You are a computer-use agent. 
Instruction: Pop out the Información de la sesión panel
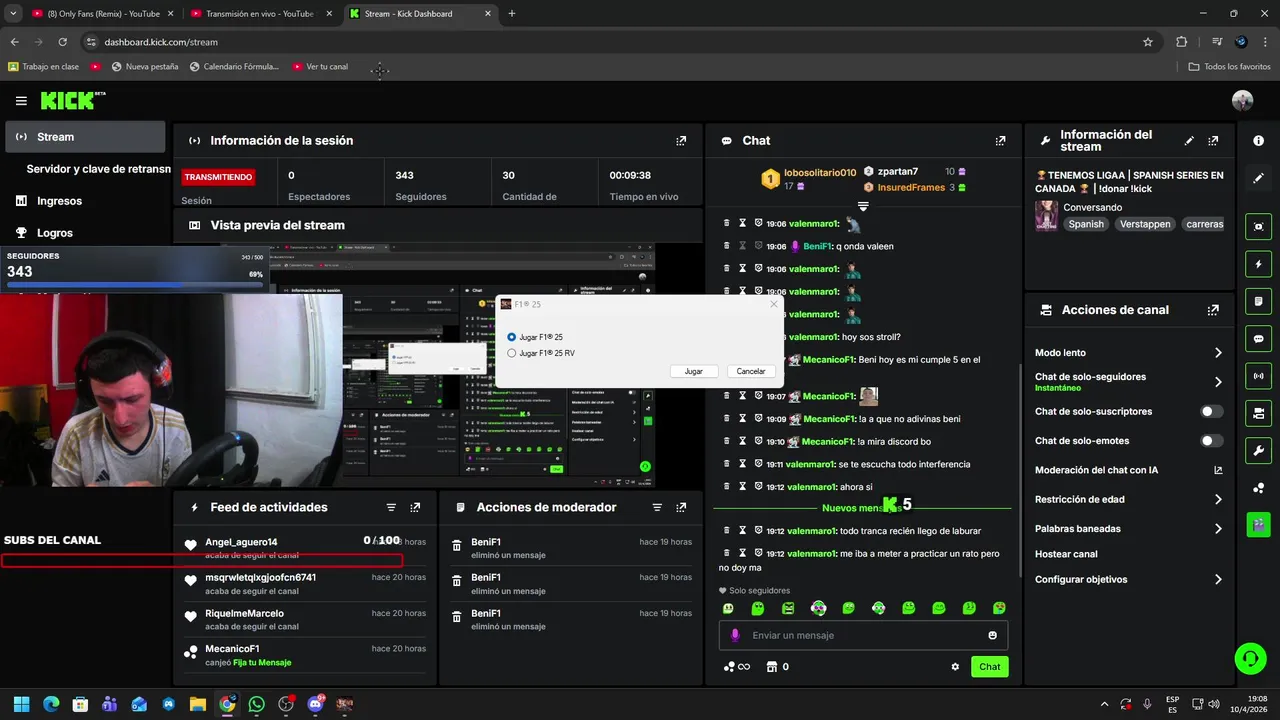coord(681,141)
